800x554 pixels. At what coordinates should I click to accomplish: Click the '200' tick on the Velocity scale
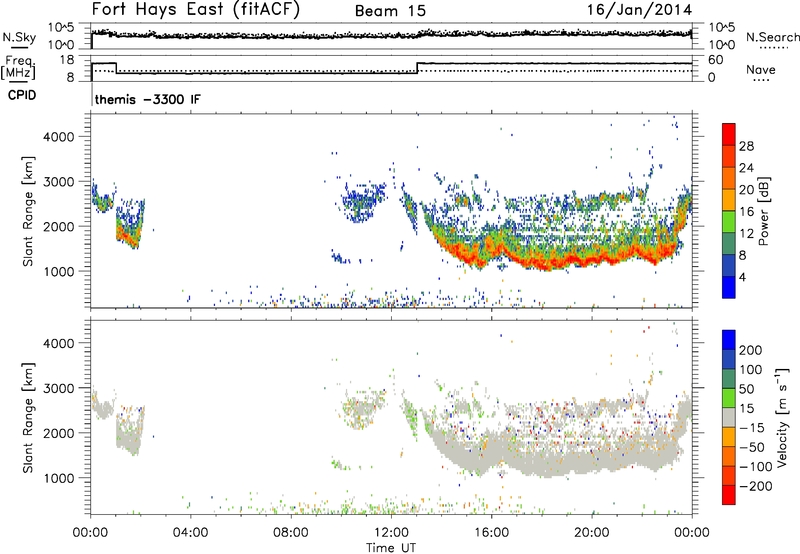(x=751, y=350)
